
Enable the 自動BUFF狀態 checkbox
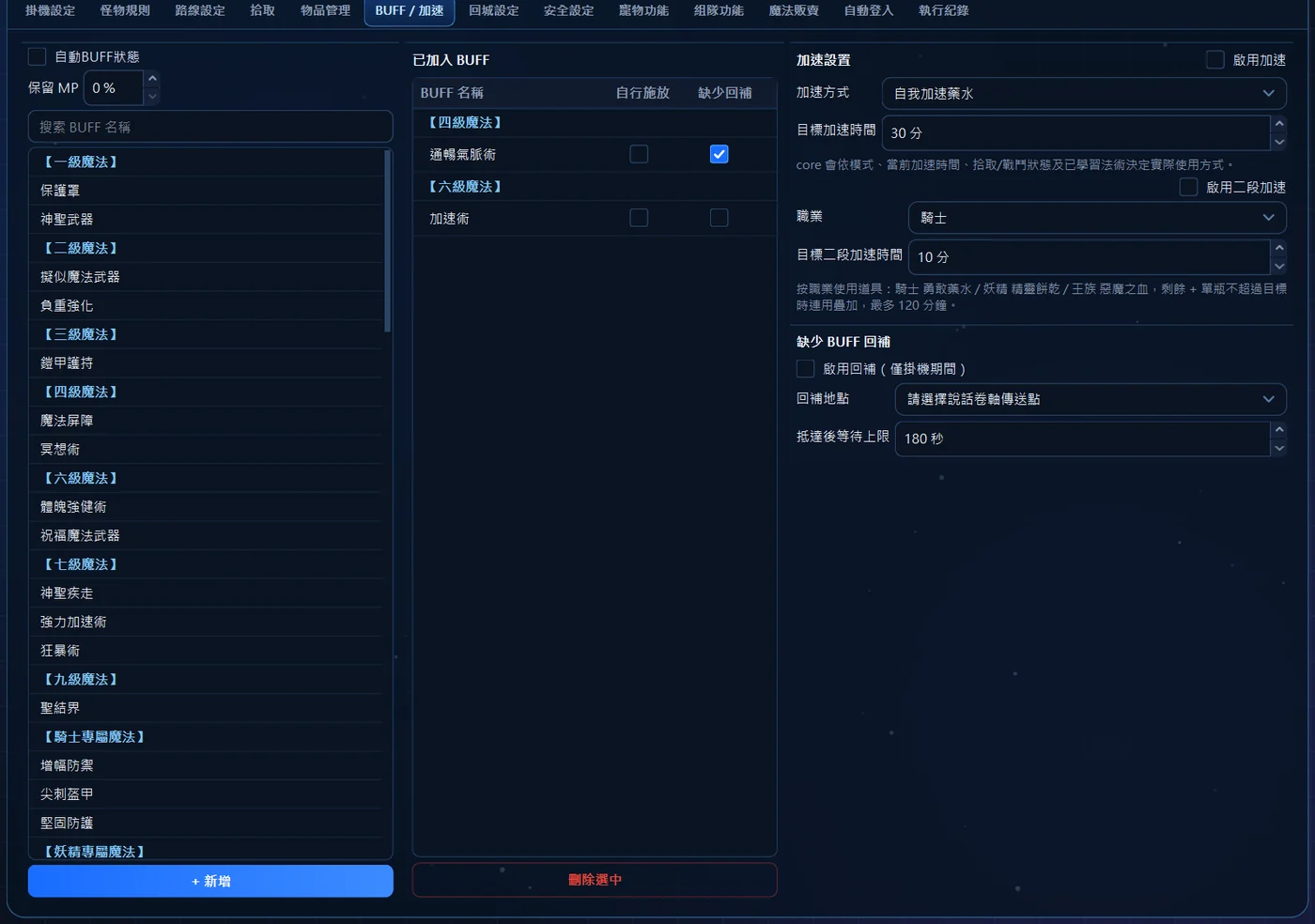(x=37, y=56)
